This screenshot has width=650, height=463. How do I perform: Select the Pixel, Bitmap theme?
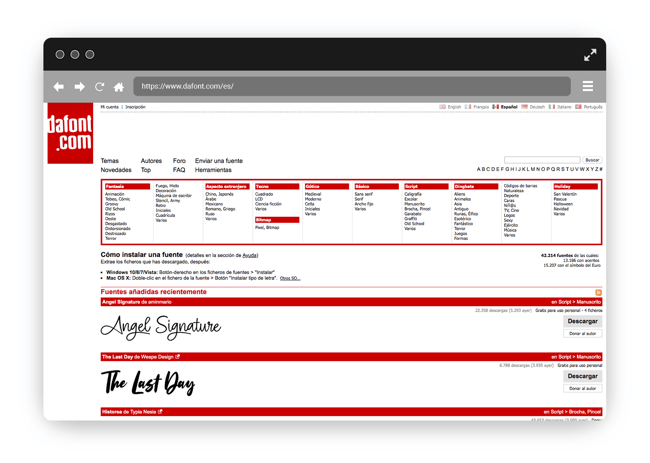pos(267,228)
